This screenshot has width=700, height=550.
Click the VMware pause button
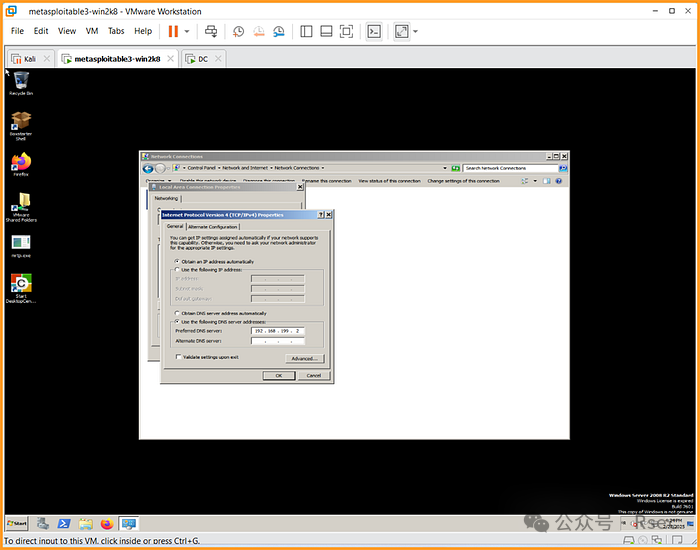click(173, 31)
